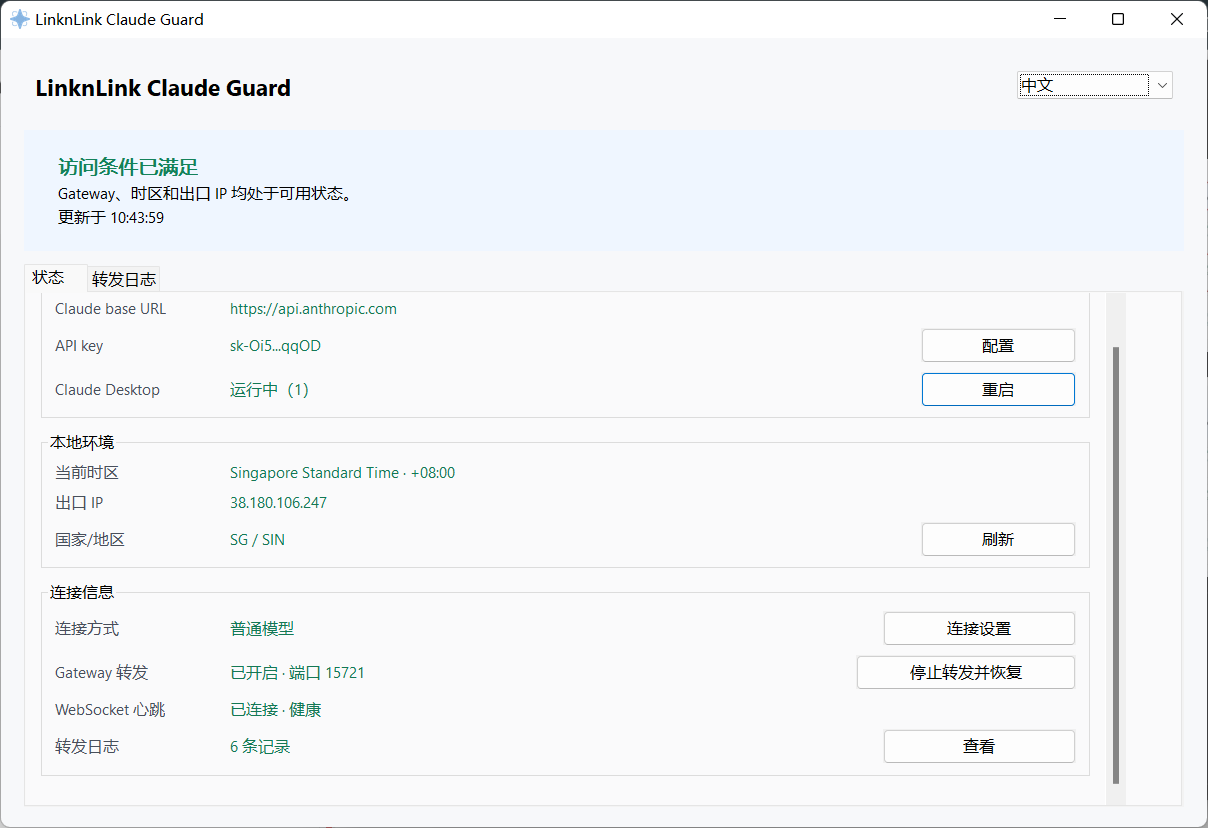Click the 更新于 10:43:59 timestamp

111,217
